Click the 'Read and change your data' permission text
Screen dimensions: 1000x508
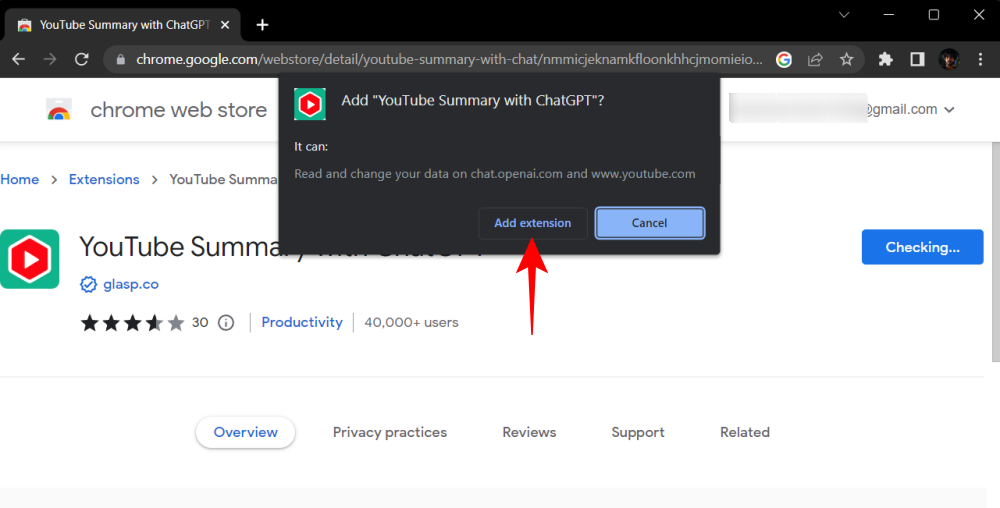coord(494,174)
